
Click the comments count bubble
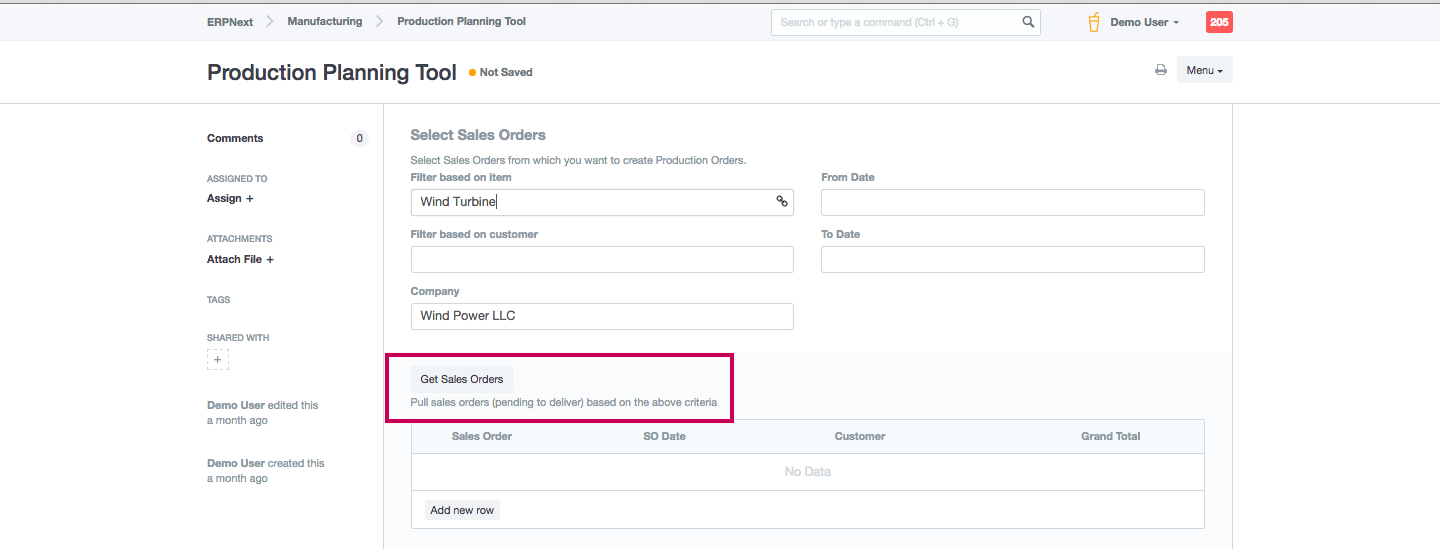pos(360,139)
